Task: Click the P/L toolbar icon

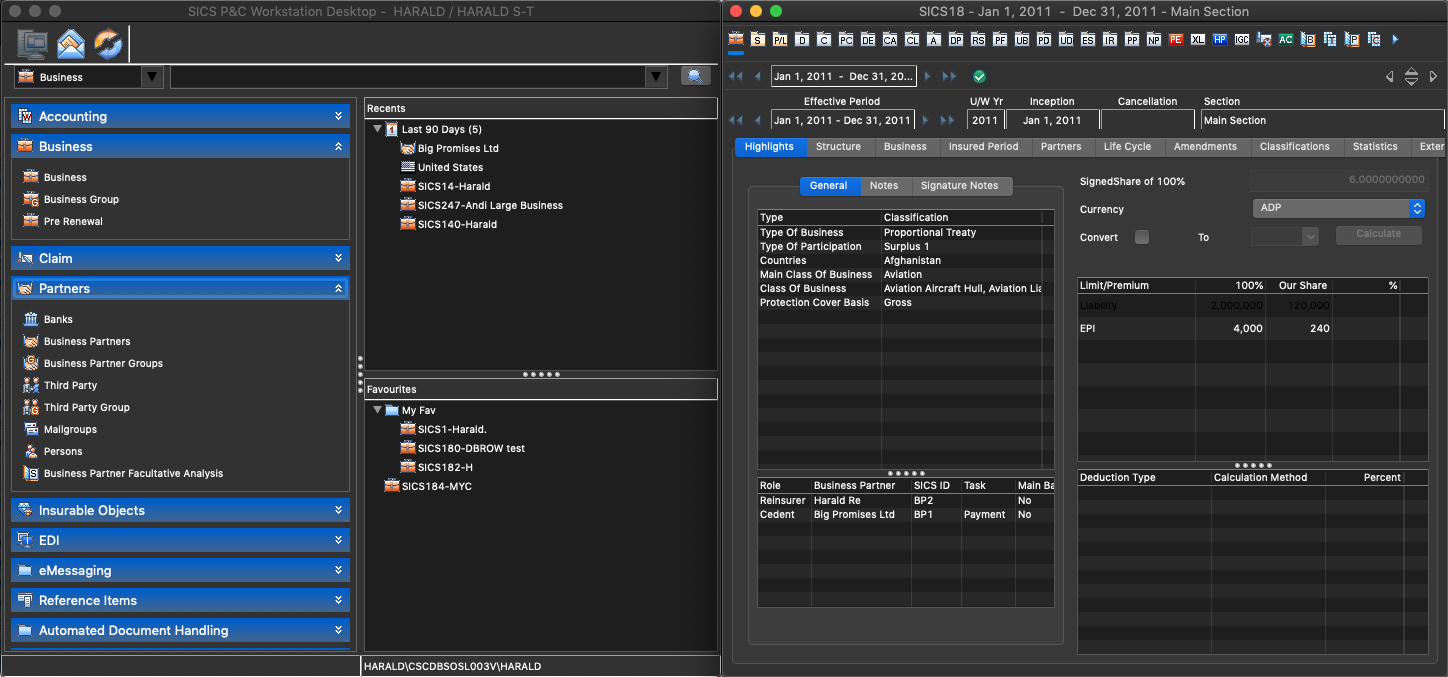Action: (779, 40)
